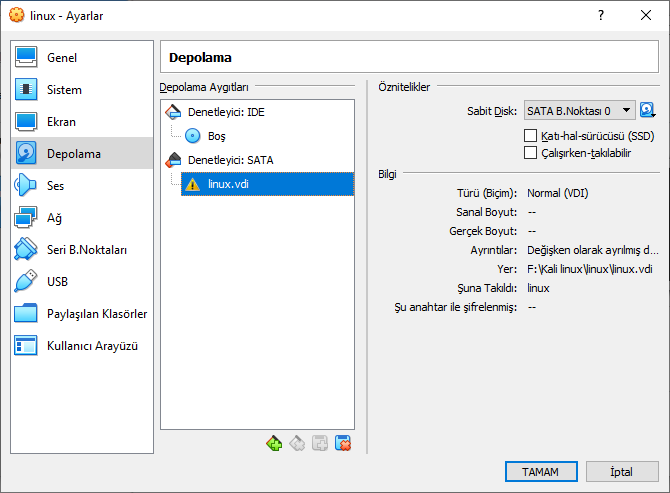
Task: Click the Paylaşılan Klasörler folder icon
Action: tap(26, 314)
